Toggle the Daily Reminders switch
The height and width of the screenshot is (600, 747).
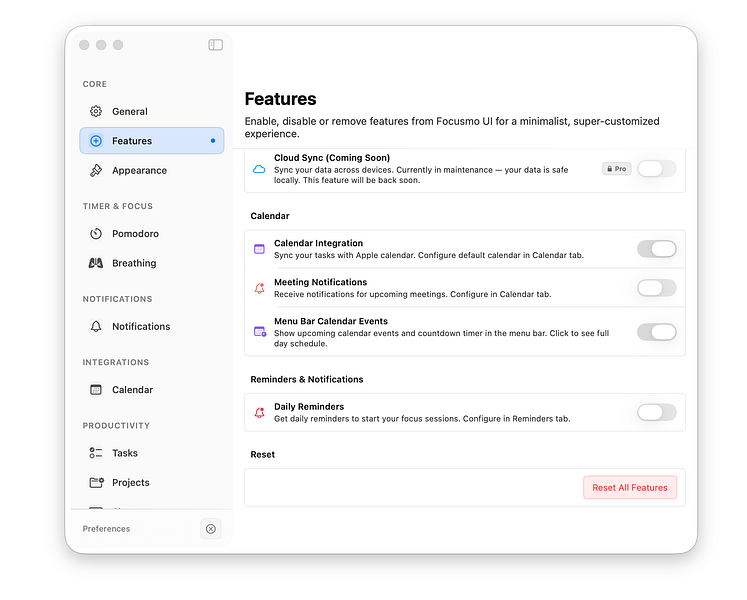[656, 412]
